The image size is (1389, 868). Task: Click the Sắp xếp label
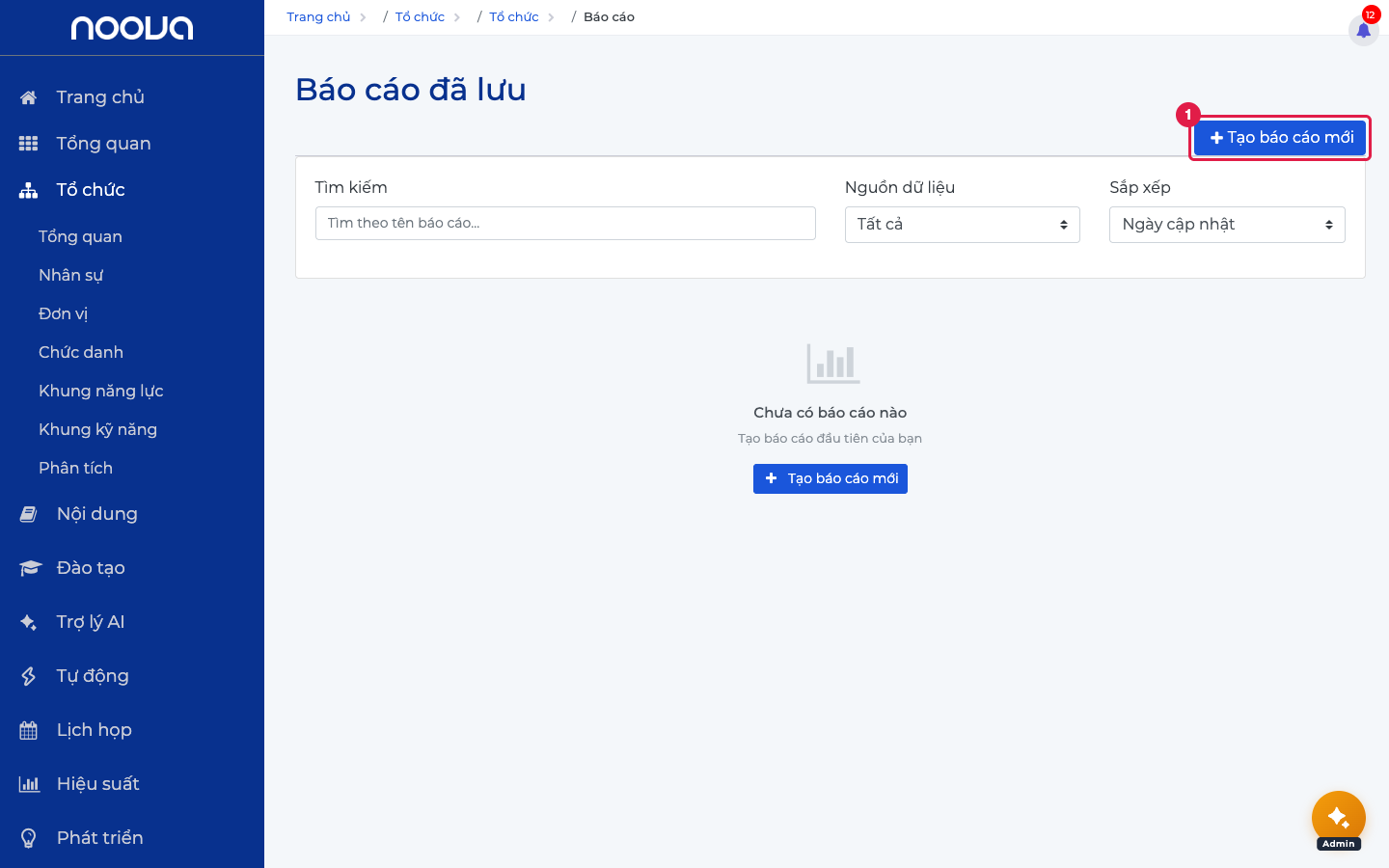pyautogui.click(x=1140, y=187)
